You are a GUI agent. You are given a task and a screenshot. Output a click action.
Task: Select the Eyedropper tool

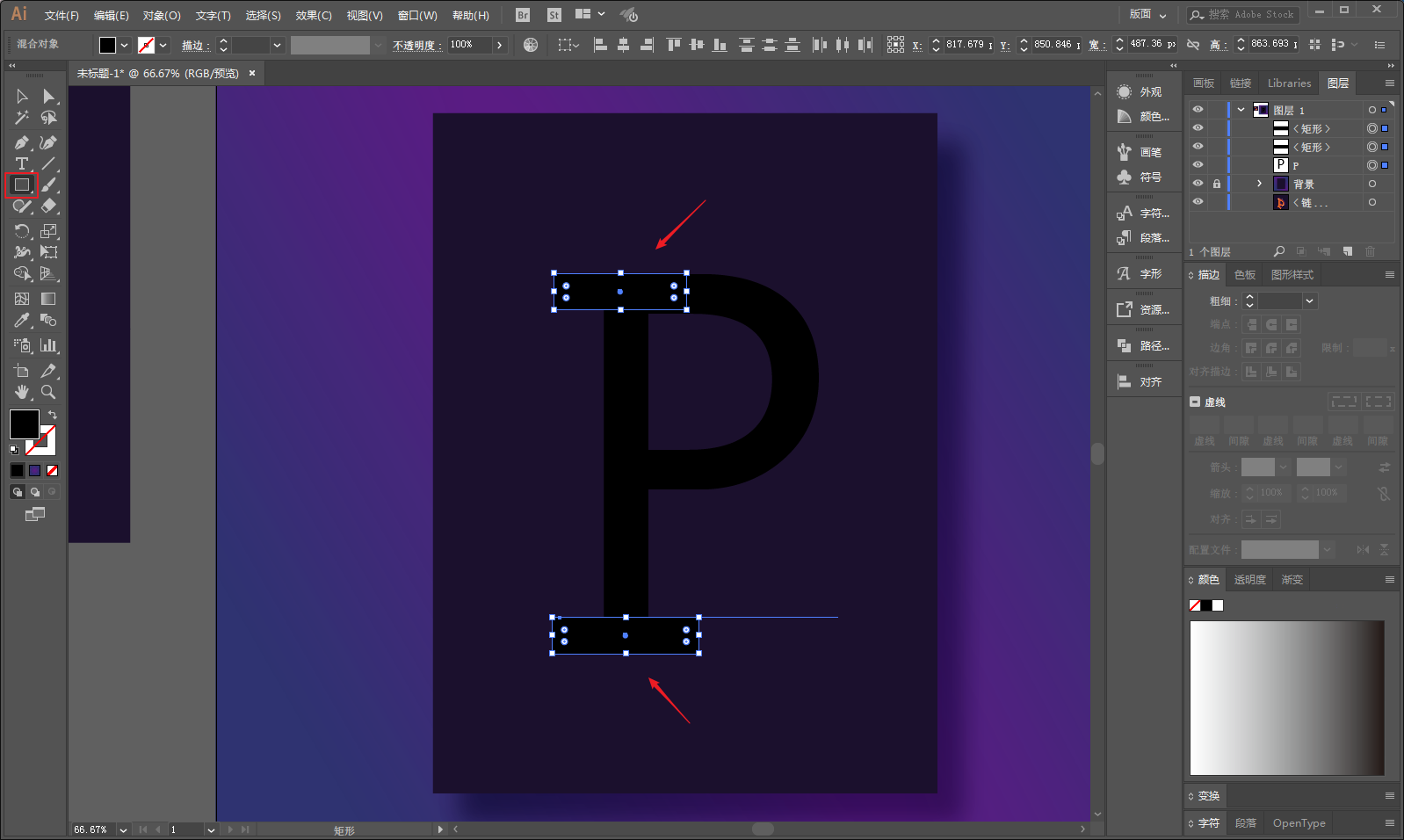point(22,320)
